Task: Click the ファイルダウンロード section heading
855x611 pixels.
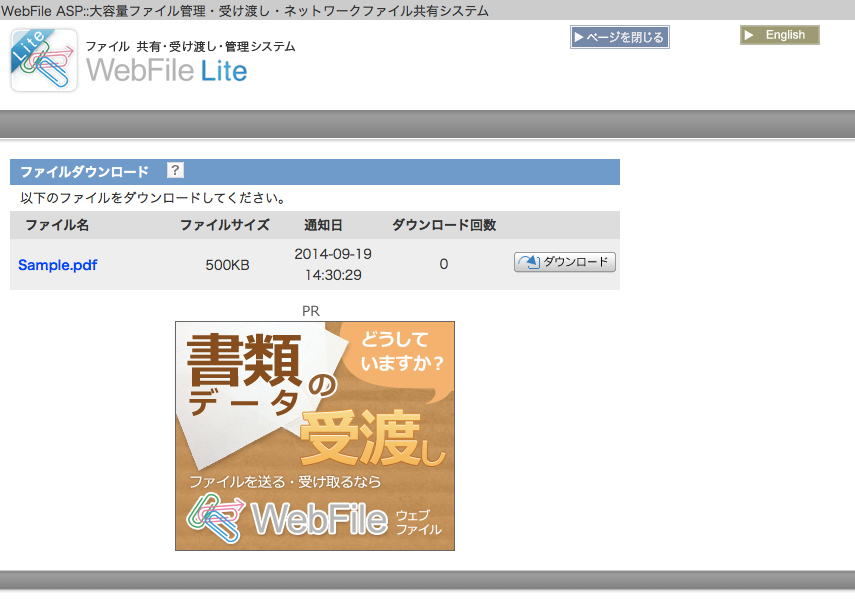Action: pos(85,172)
